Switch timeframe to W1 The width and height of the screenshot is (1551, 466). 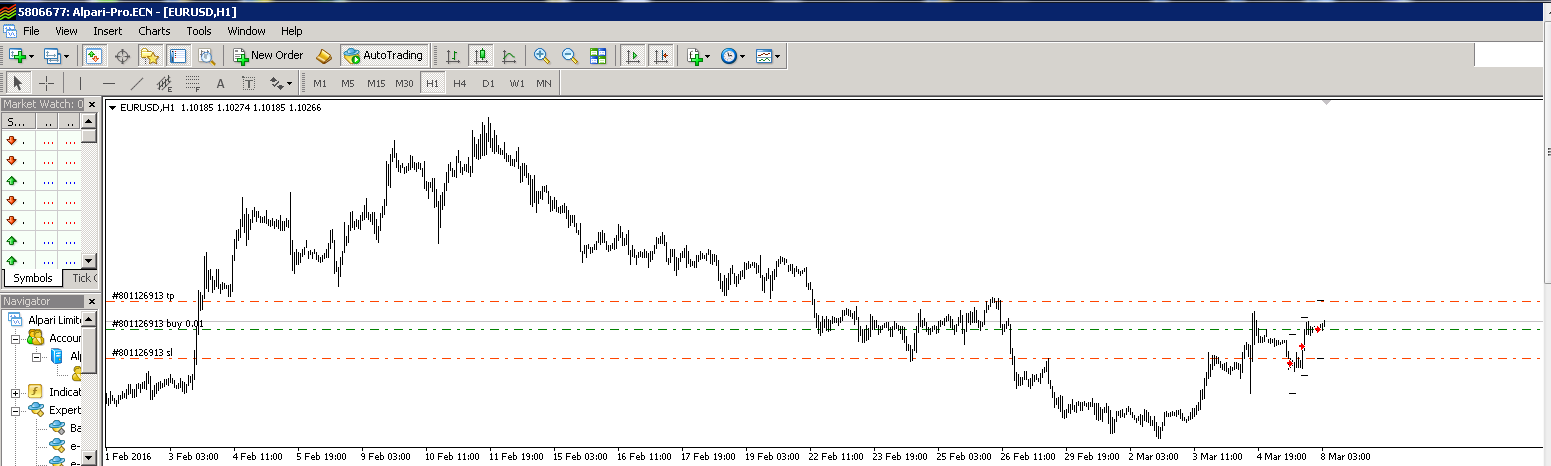click(516, 83)
